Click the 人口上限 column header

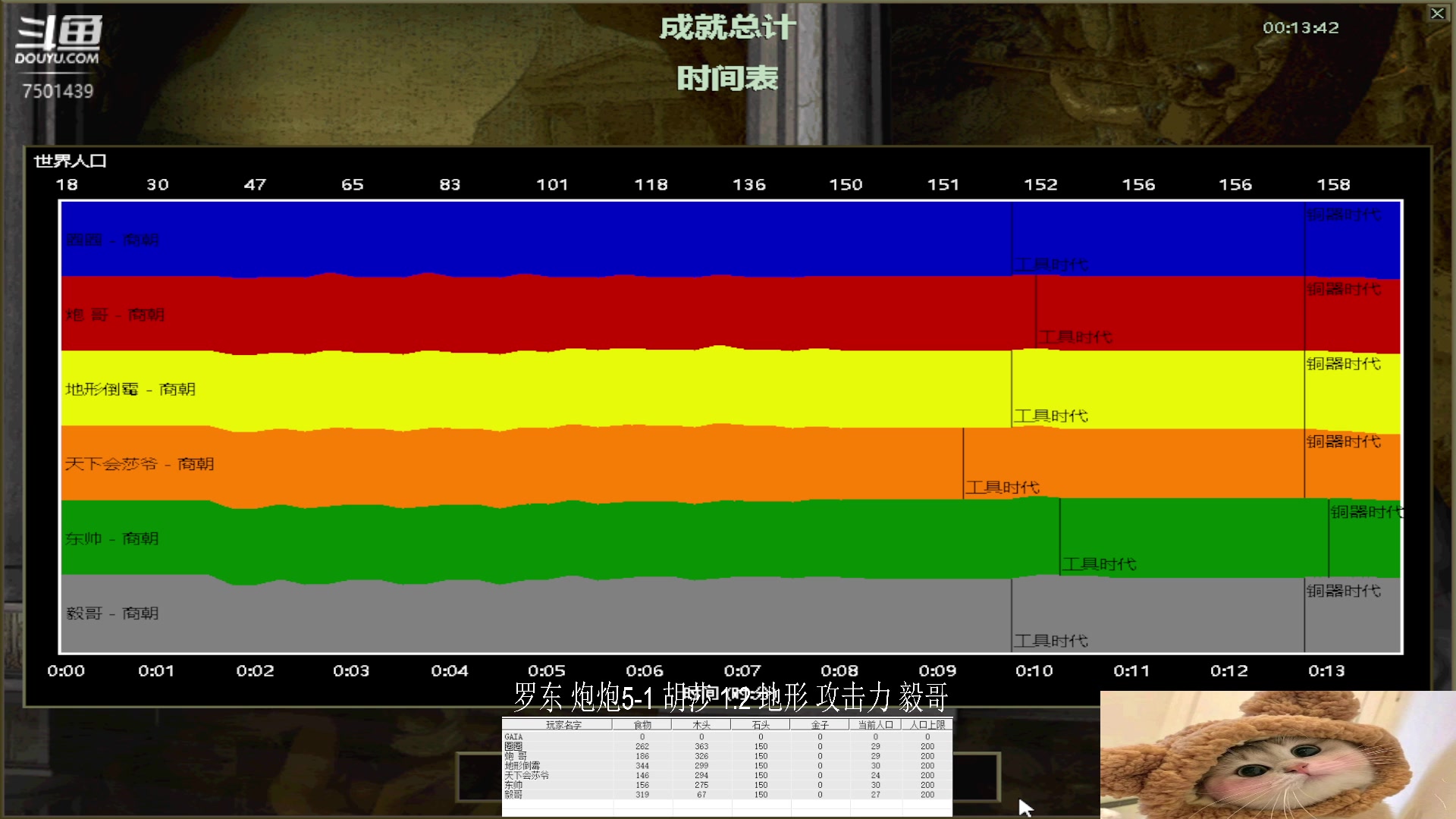pyautogui.click(x=928, y=725)
